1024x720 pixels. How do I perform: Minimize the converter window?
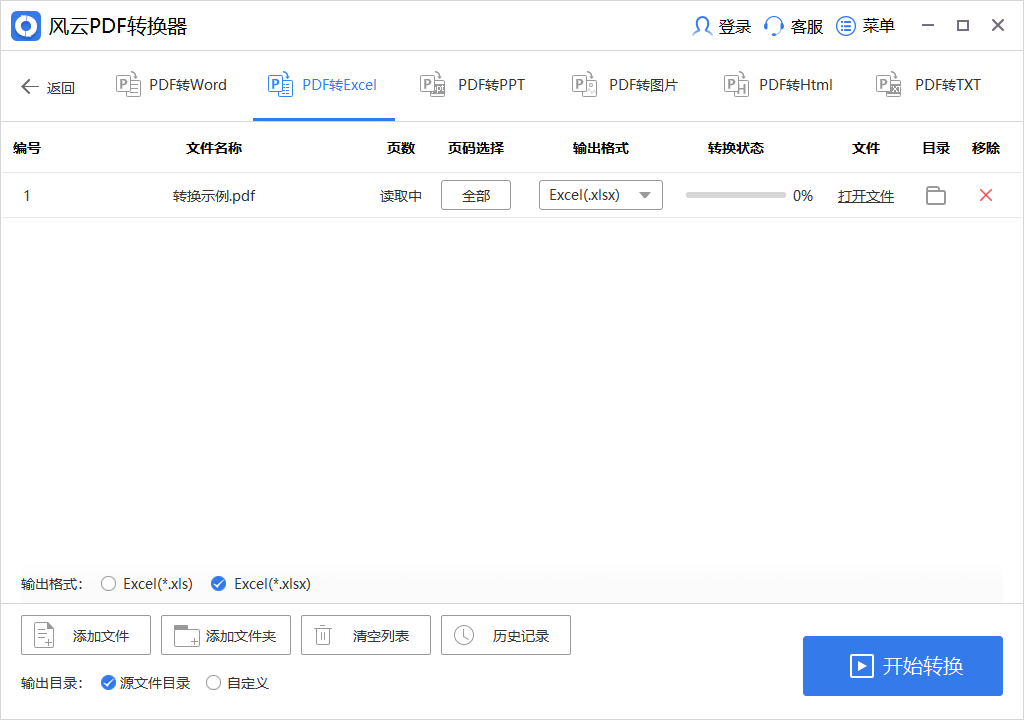point(927,25)
